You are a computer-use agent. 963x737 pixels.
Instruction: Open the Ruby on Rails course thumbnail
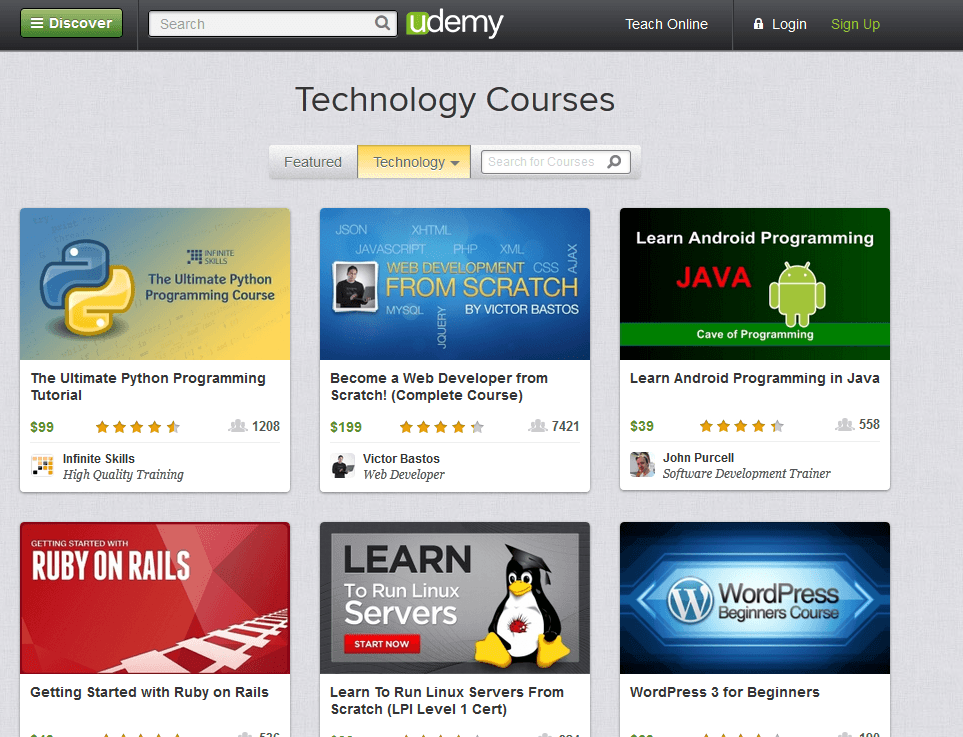[155, 598]
